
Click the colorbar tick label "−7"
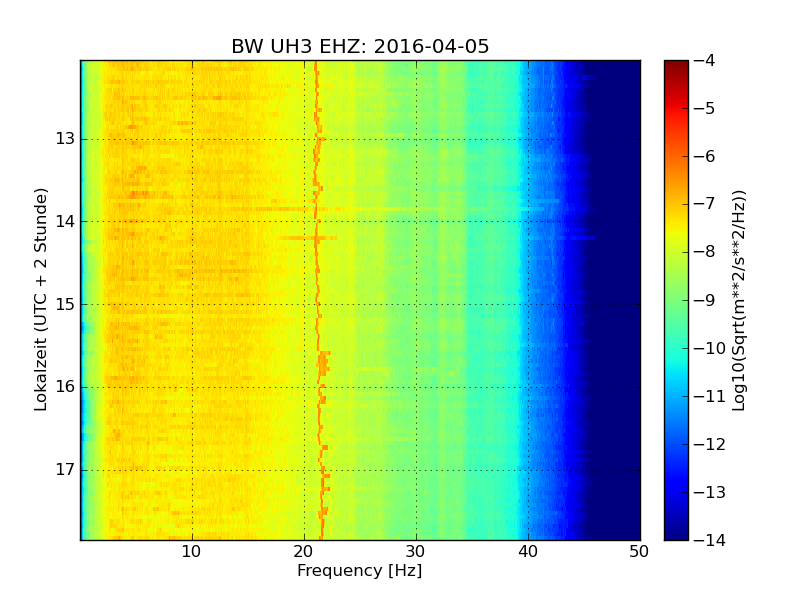[x=705, y=204]
